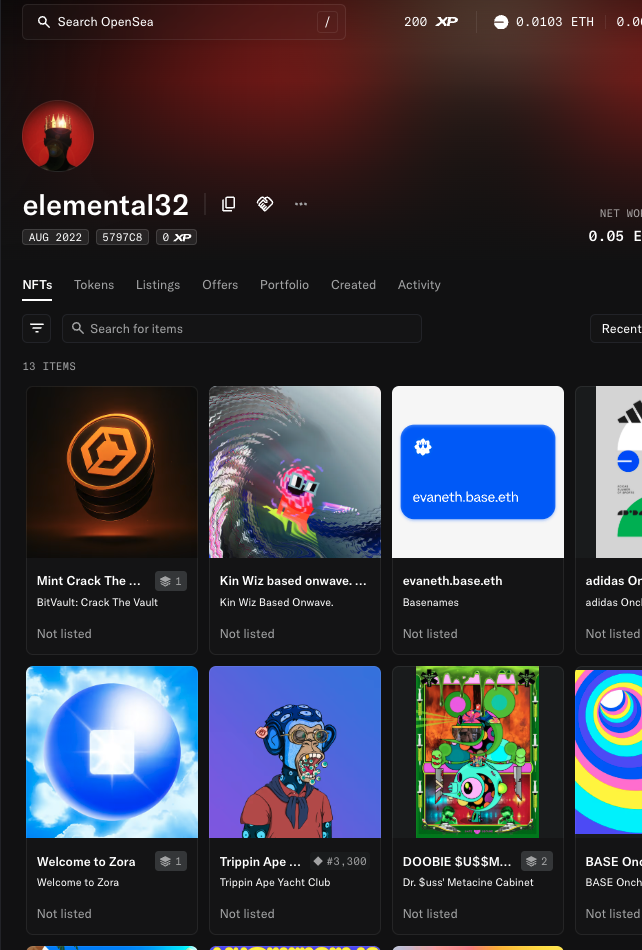Toggle the filter panel icon

click(x=37, y=328)
